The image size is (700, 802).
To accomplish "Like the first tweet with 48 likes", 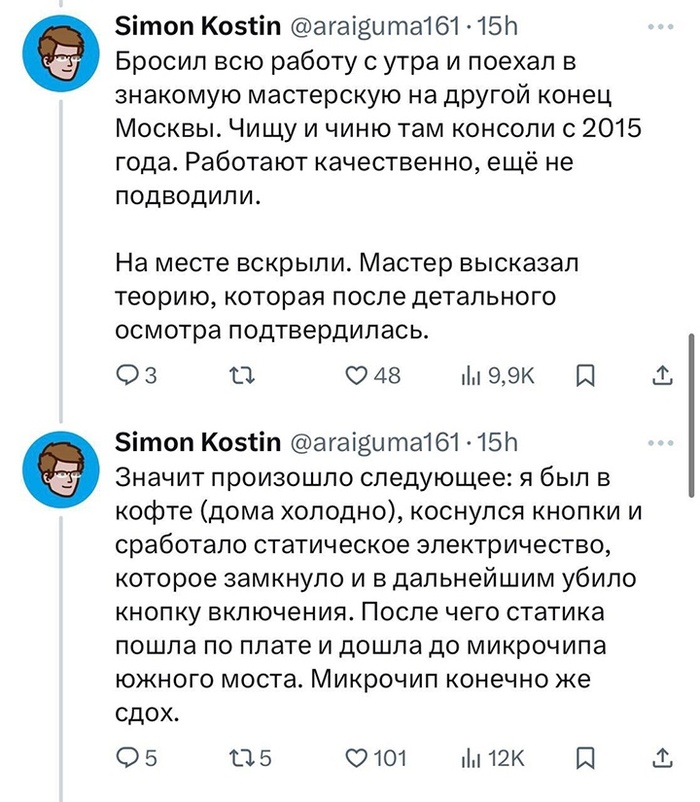I will (x=357, y=375).
